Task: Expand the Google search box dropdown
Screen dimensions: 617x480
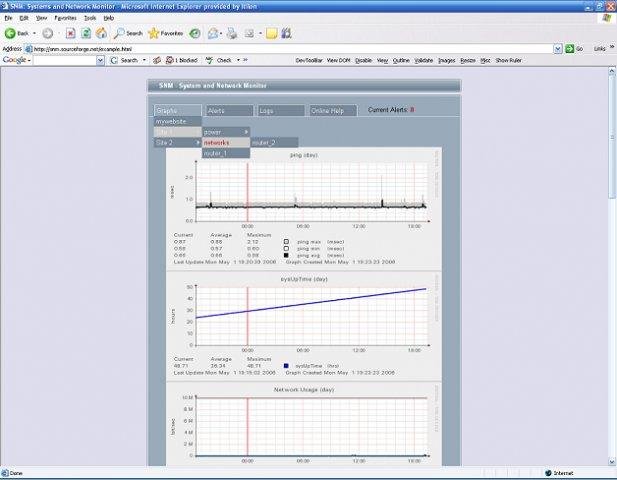Action: click(x=100, y=60)
